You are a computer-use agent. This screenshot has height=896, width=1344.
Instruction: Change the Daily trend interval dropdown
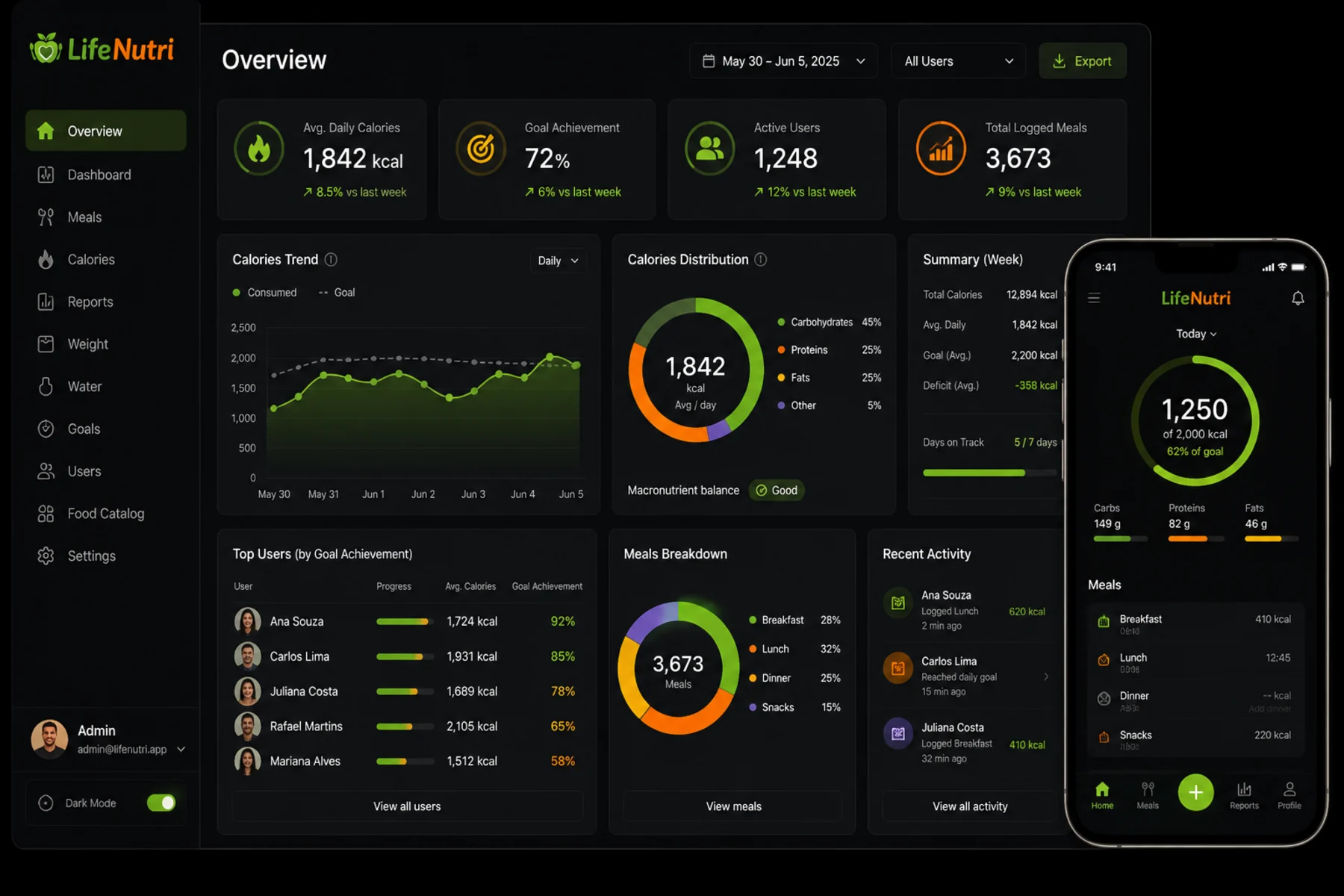558,261
